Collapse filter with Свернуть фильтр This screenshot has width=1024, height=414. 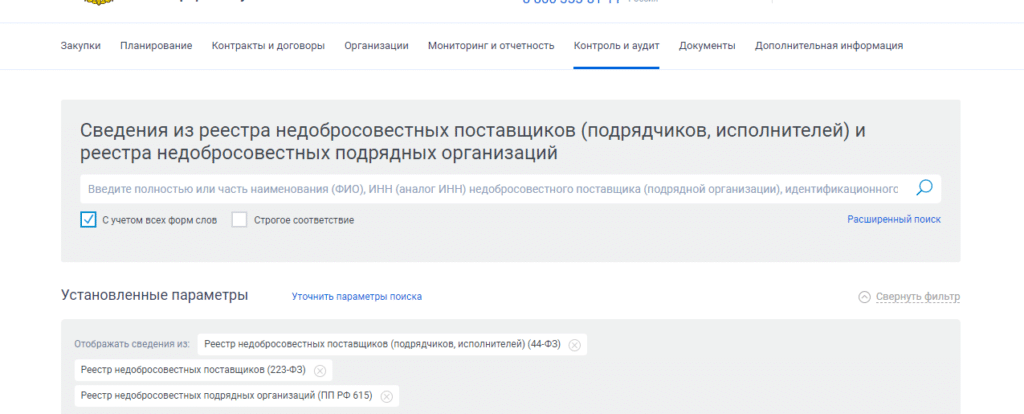[x=918, y=297]
